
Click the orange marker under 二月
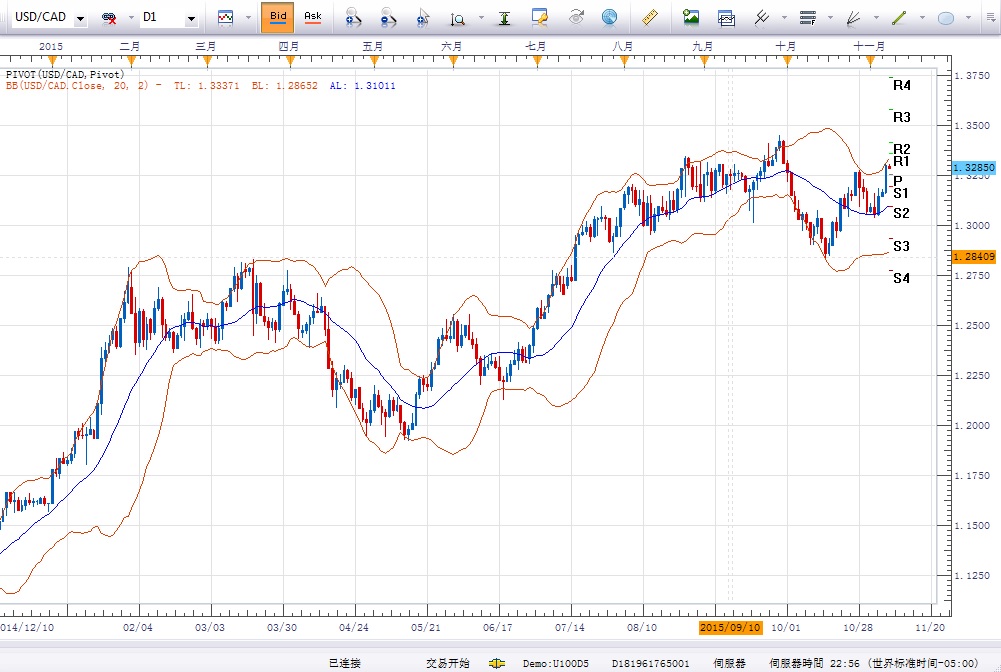(132, 61)
